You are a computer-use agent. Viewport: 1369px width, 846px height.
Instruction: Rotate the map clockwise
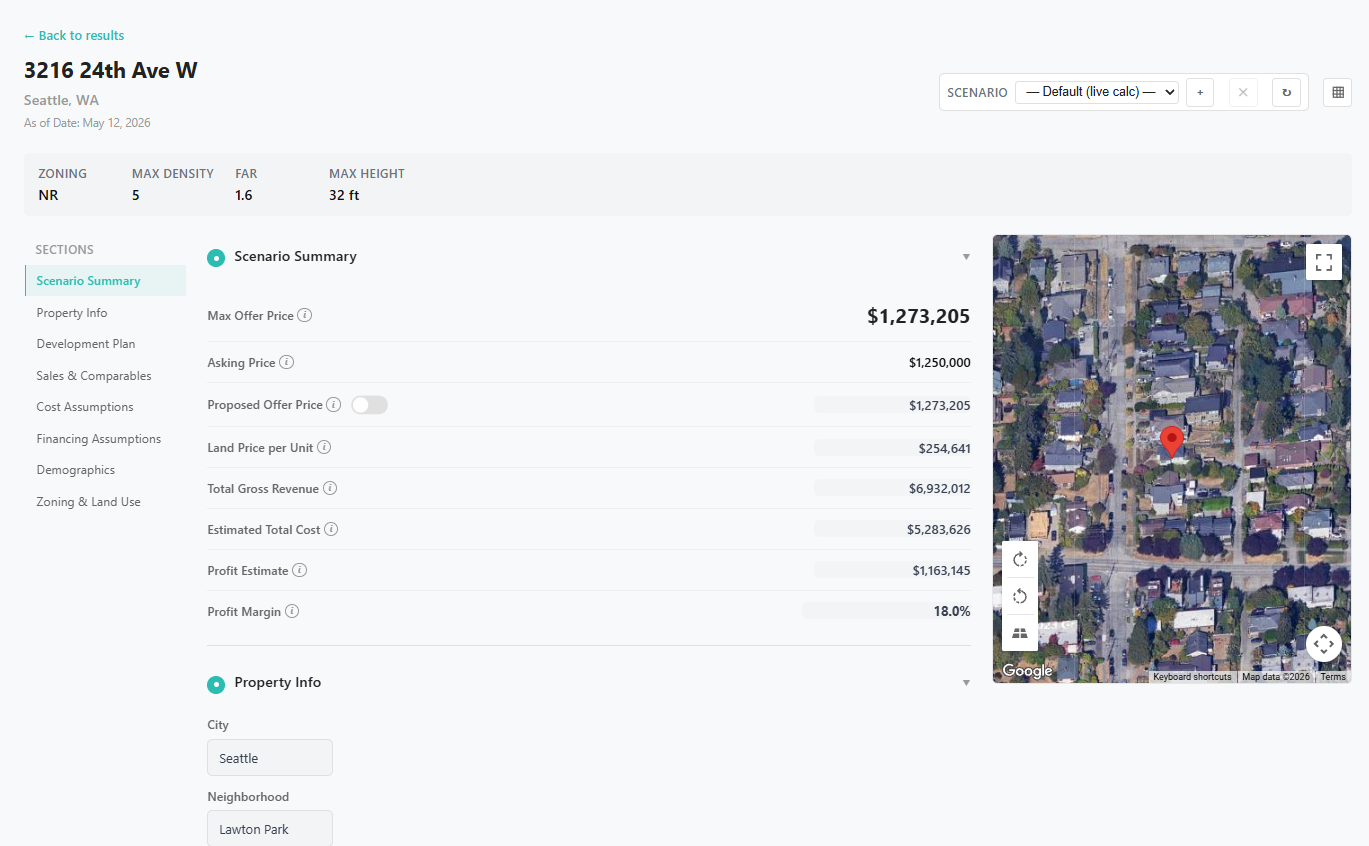coord(1020,559)
